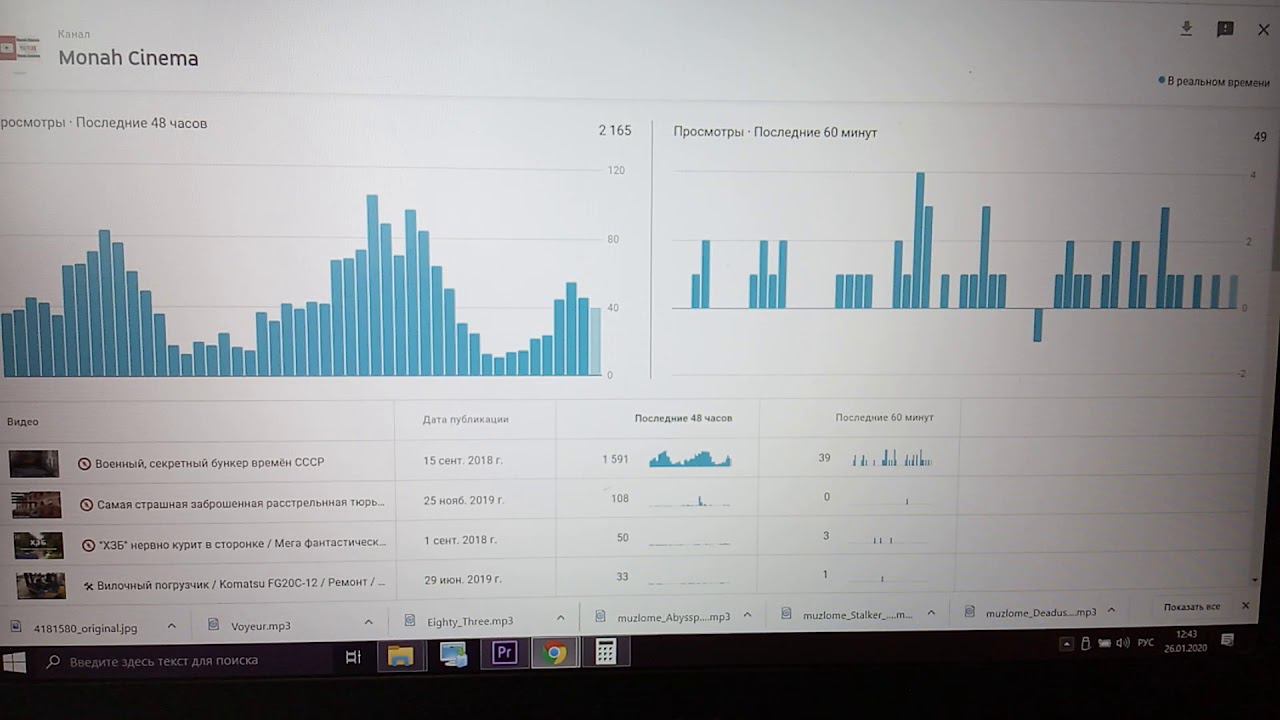Click date 1 сент. 2018 г.

coord(460,540)
